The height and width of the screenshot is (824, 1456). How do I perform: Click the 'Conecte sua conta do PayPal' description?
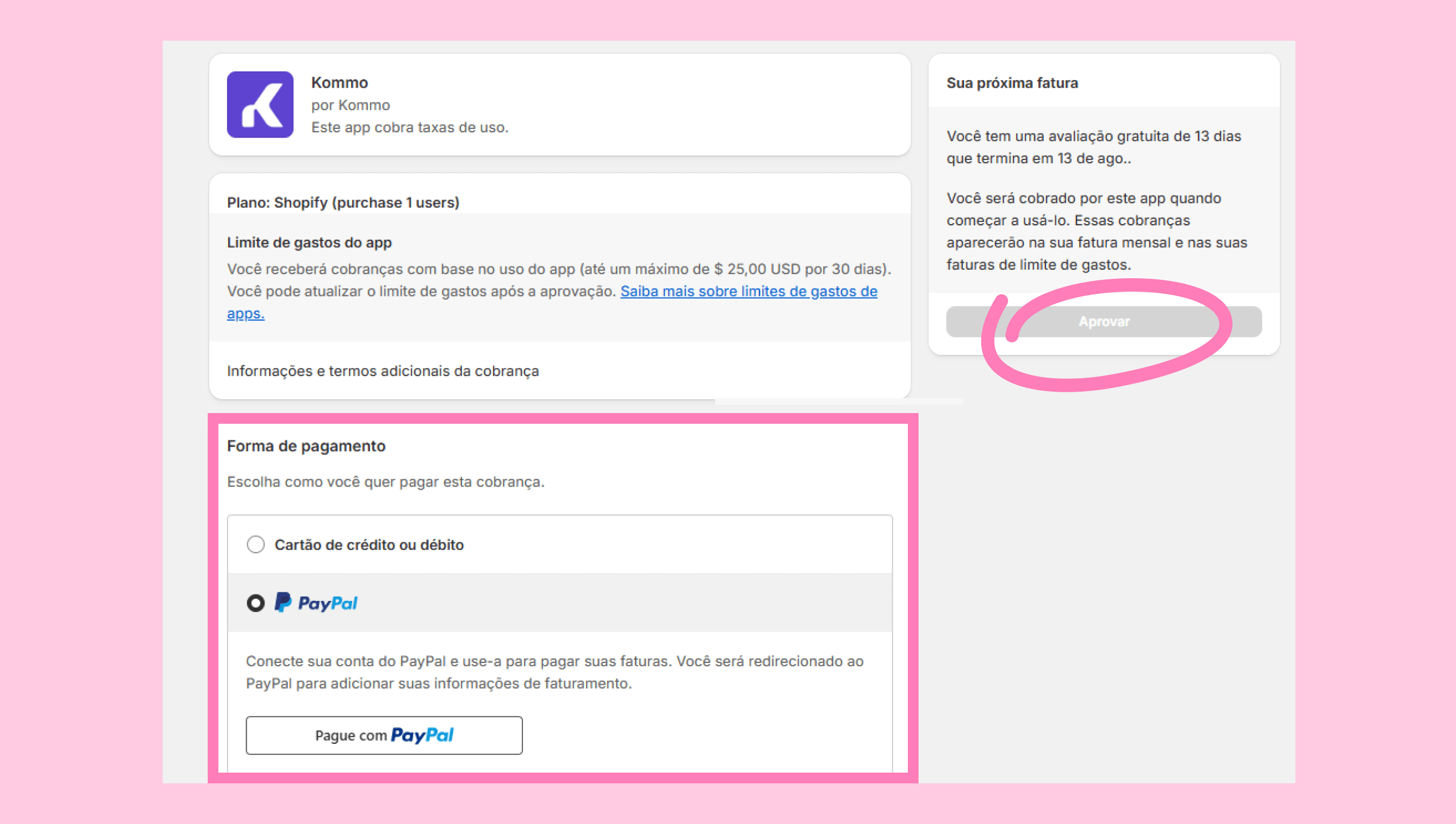[555, 673]
